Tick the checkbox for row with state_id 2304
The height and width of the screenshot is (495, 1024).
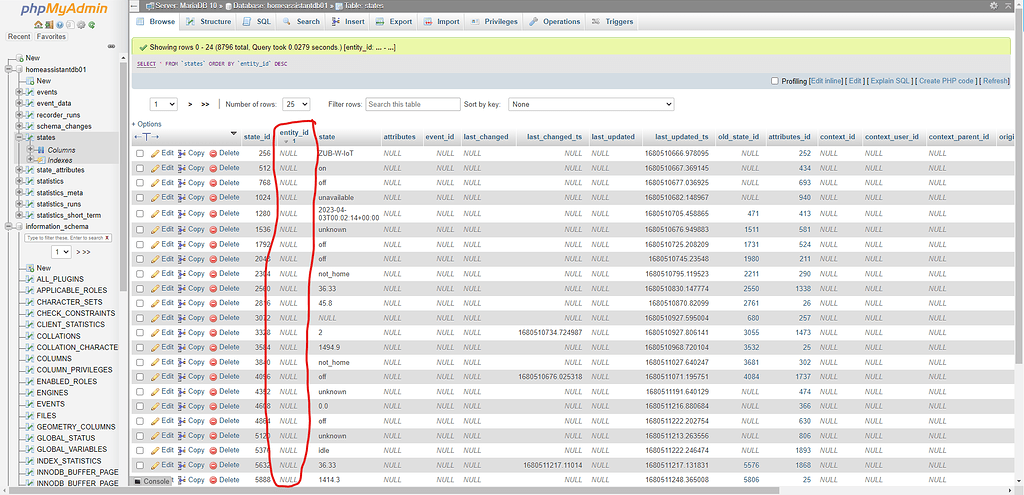pos(139,273)
